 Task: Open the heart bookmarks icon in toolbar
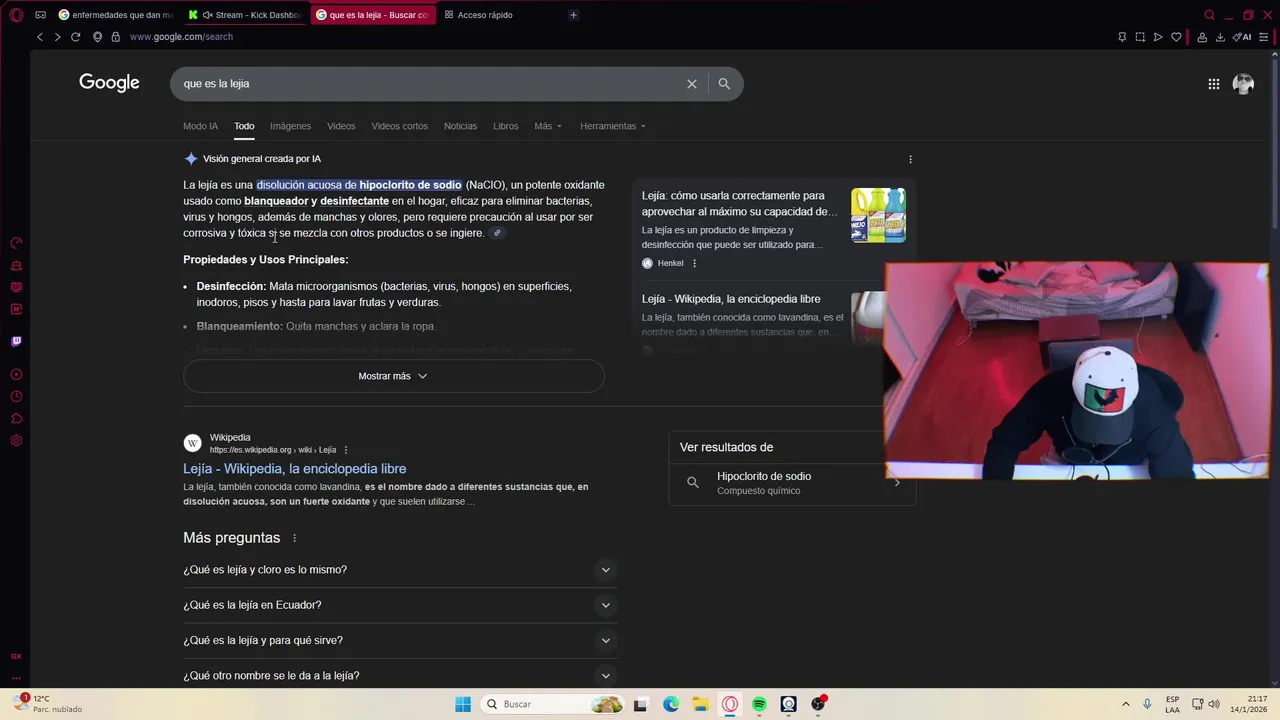(1176, 37)
